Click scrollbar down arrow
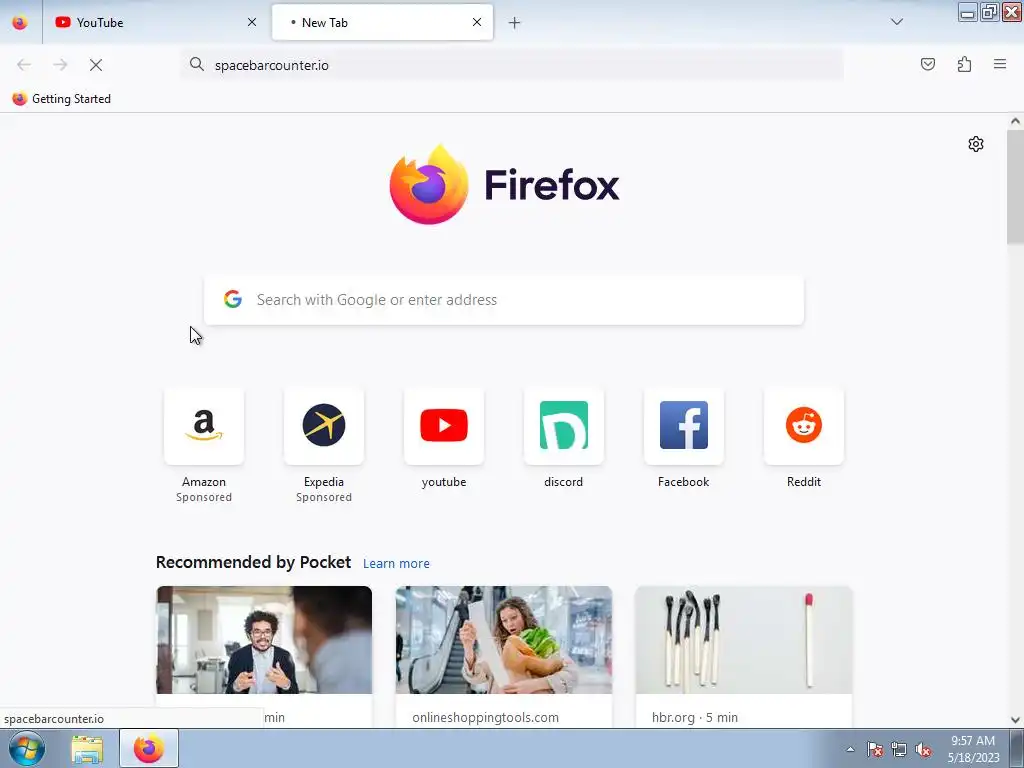 1015,720
